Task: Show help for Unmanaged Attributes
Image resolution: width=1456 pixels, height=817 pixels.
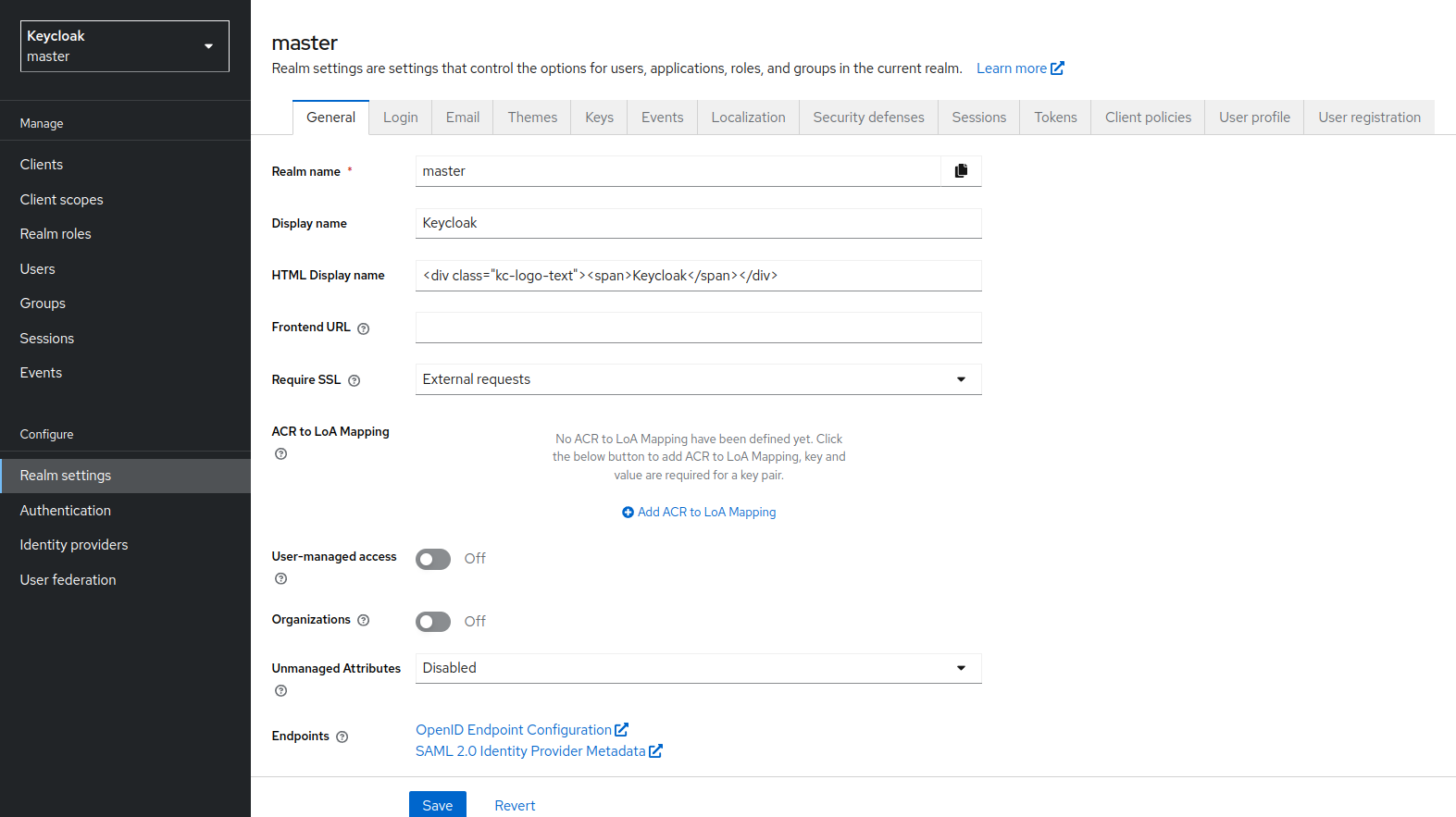Action: 281,690
